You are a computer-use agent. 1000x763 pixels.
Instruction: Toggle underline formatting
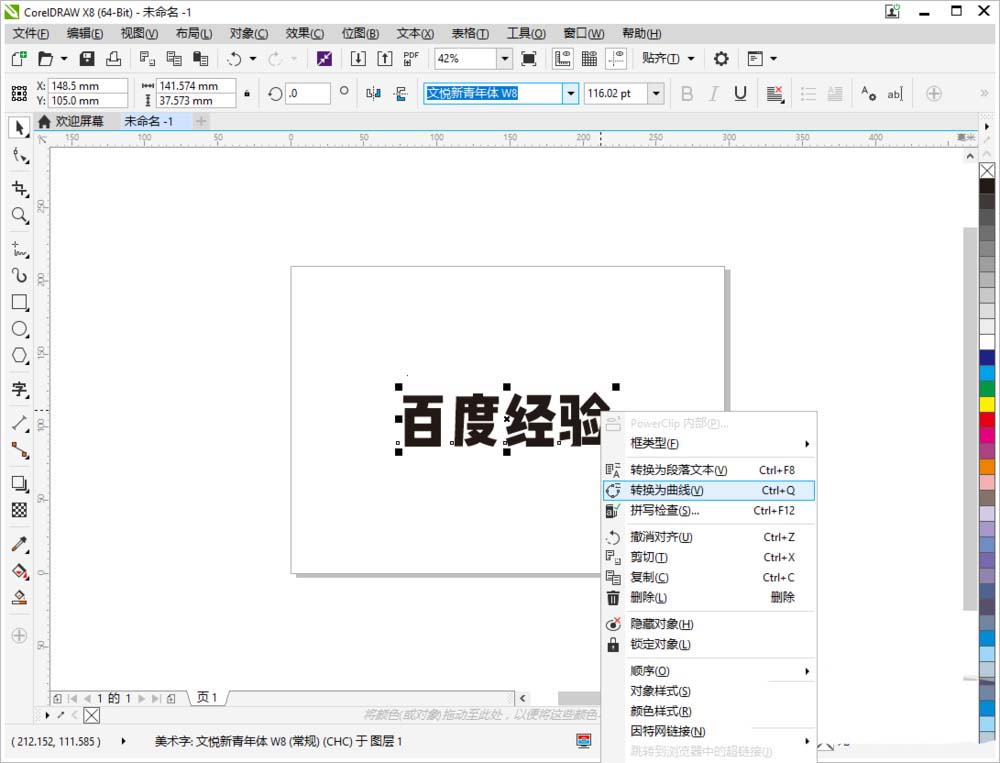(x=739, y=92)
